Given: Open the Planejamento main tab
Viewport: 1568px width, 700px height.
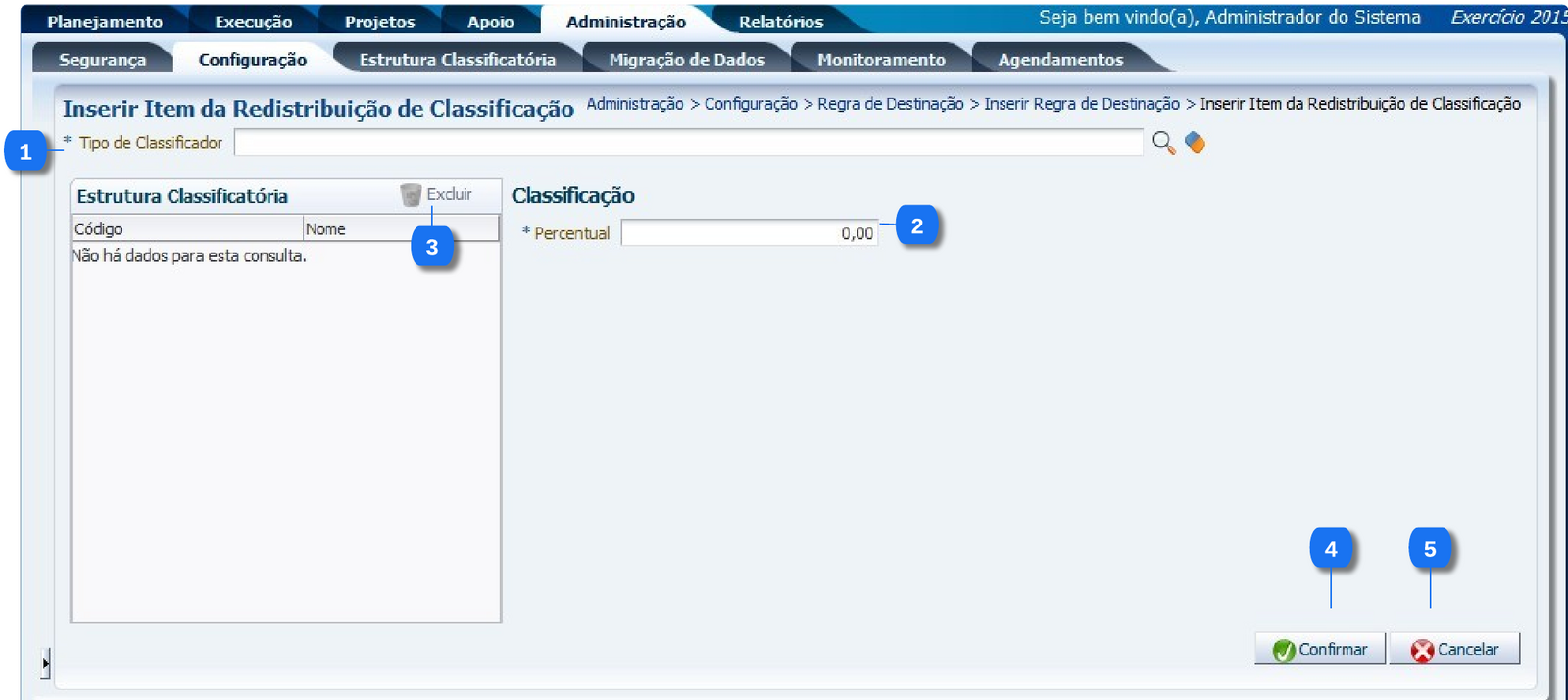Looking at the screenshot, I should click(105, 22).
